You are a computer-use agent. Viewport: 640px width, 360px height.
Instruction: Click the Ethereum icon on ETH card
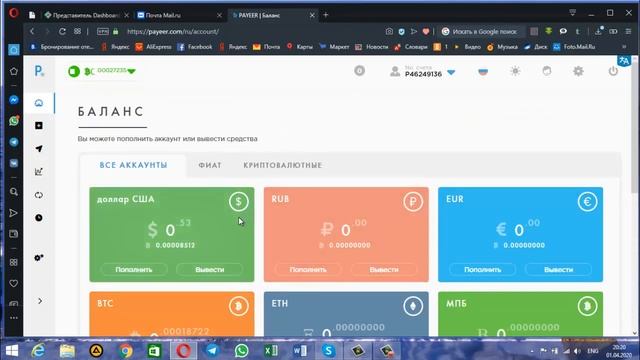pyautogui.click(x=413, y=306)
